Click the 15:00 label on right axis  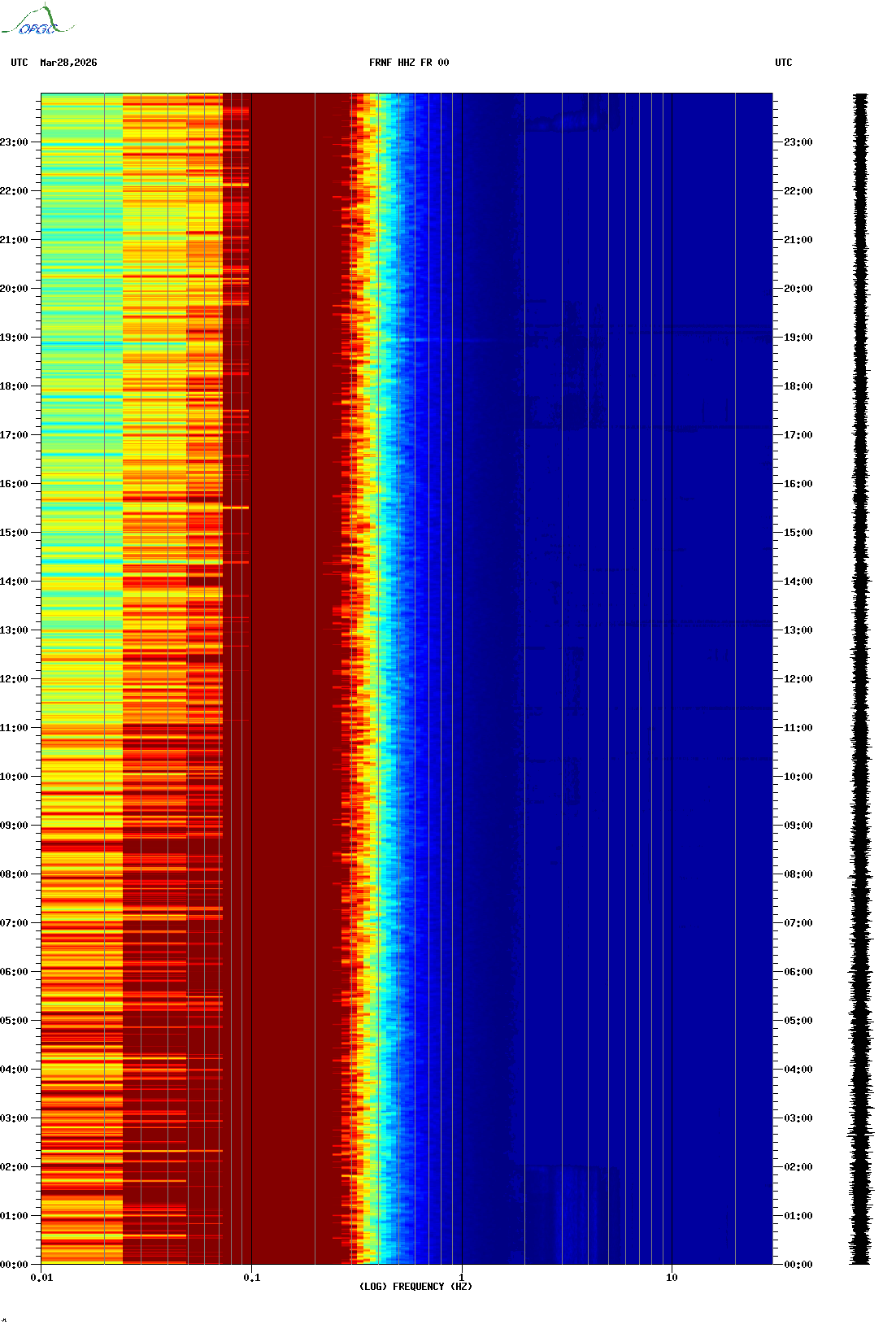pos(798,533)
